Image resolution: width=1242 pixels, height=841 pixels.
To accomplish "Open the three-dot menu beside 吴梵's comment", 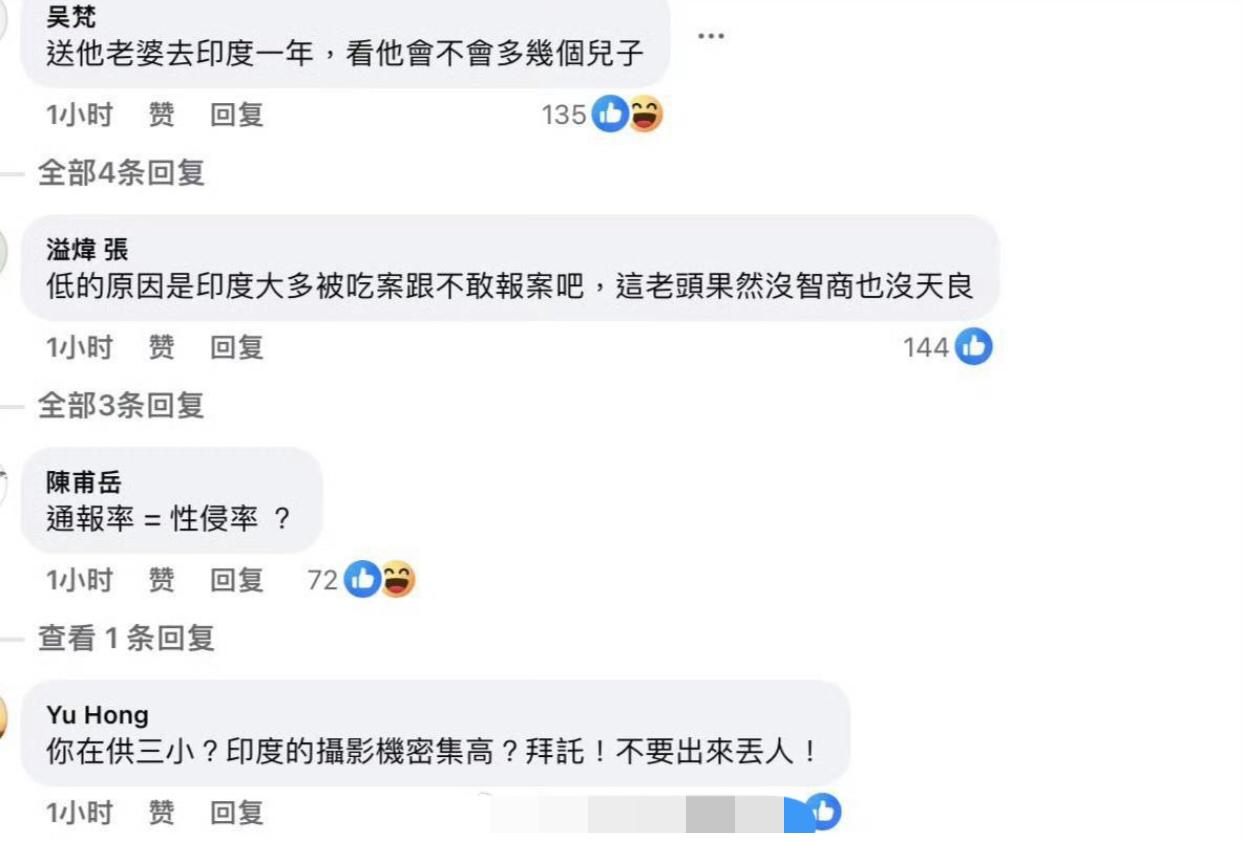I will pyautogui.click(x=711, y=36).
